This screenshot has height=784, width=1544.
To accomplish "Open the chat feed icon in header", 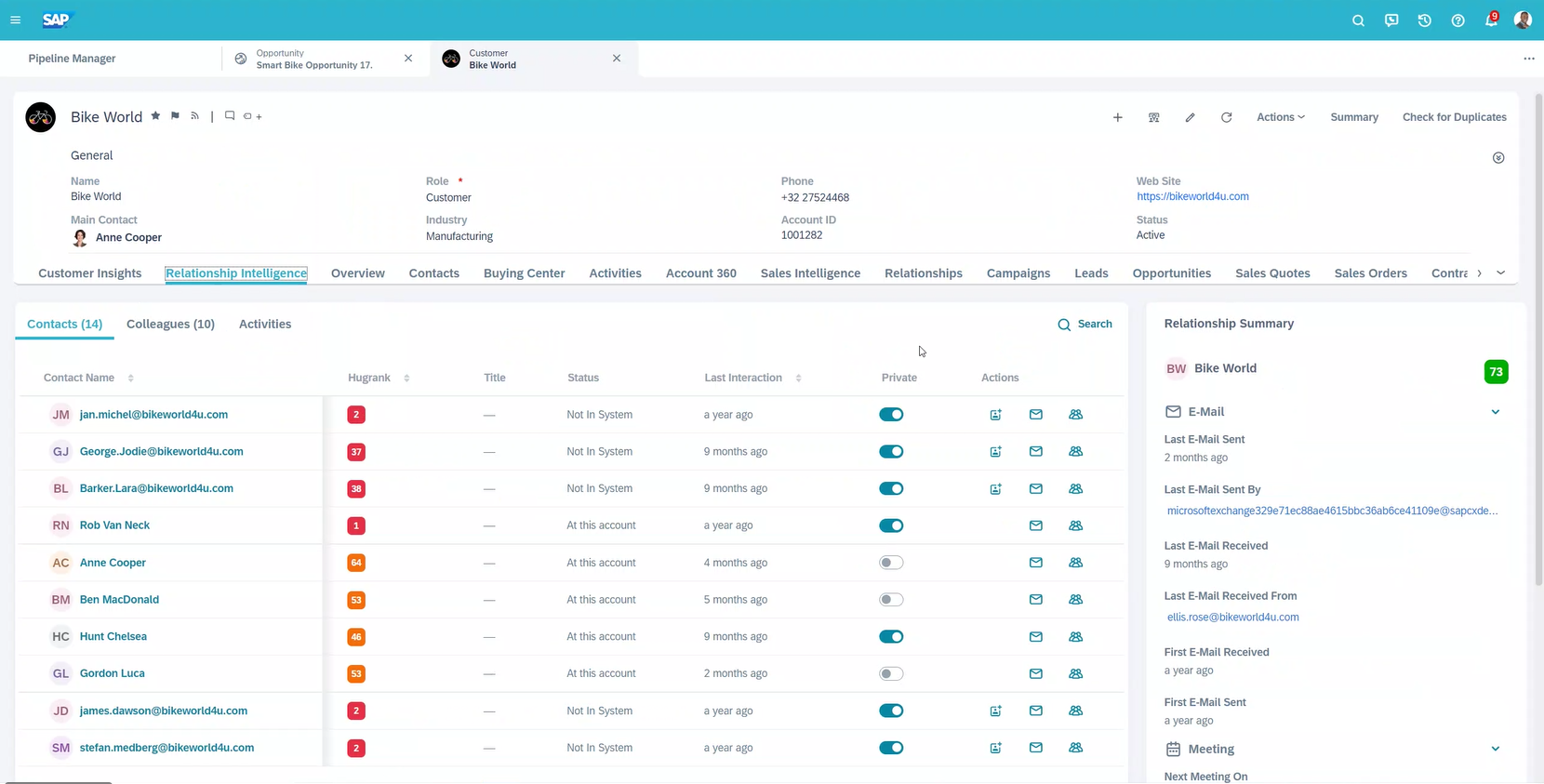I will (1391, 20).
